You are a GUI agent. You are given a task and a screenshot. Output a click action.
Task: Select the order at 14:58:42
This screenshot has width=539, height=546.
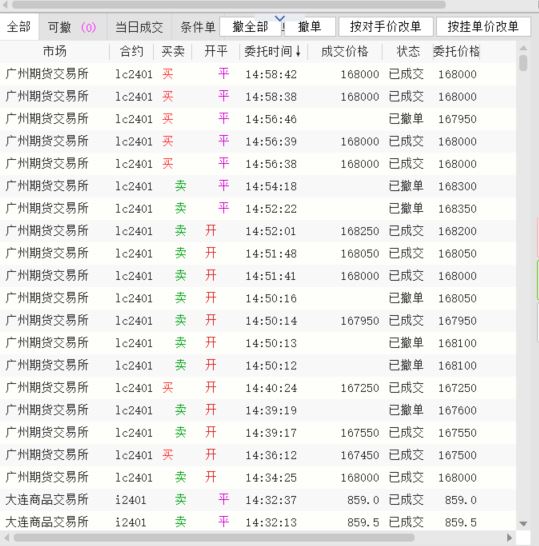pyautogui.click(x=258, y=74)
